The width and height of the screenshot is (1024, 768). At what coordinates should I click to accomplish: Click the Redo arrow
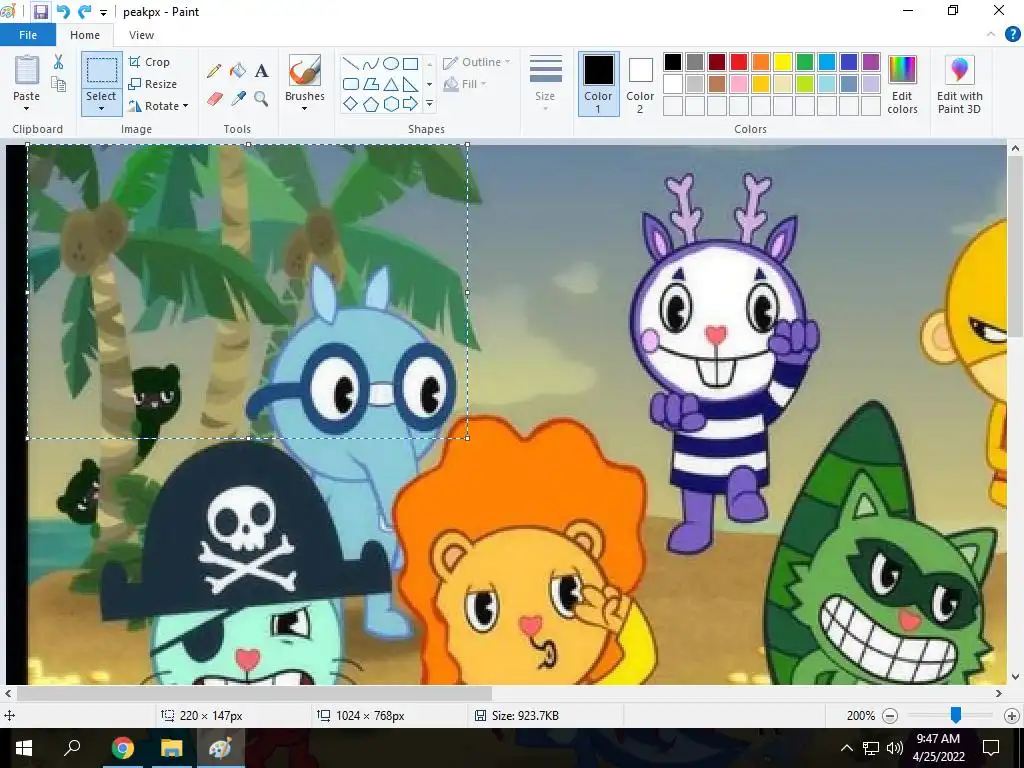(84, 12)
